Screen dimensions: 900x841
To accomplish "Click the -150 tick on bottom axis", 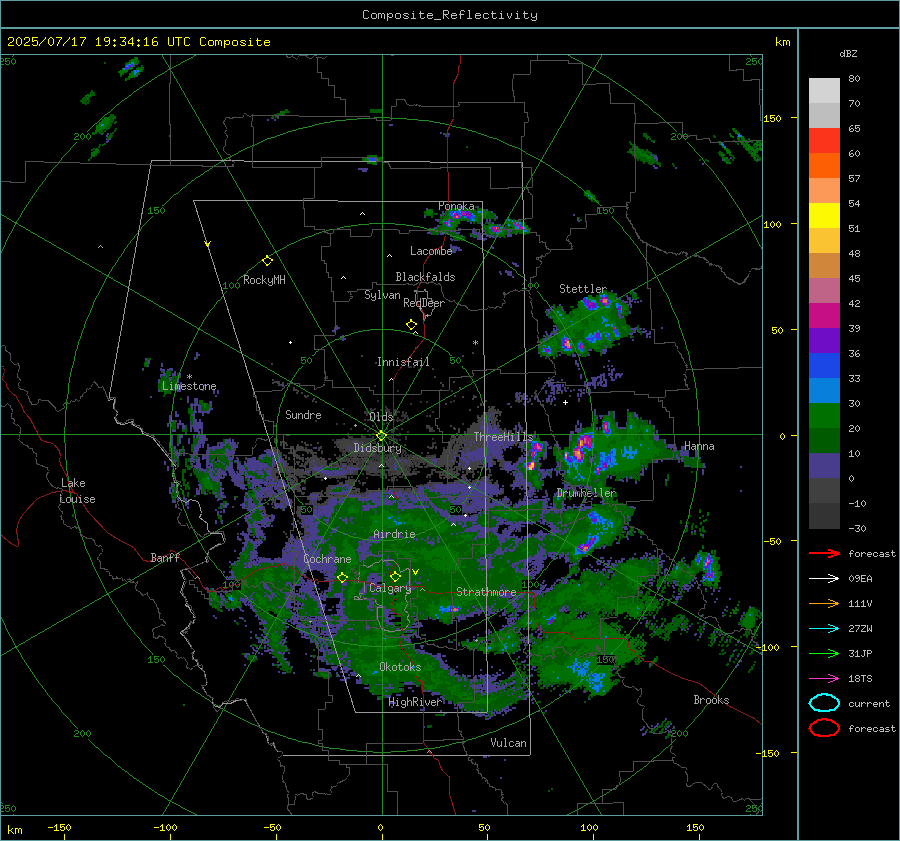I will (59, 828).
